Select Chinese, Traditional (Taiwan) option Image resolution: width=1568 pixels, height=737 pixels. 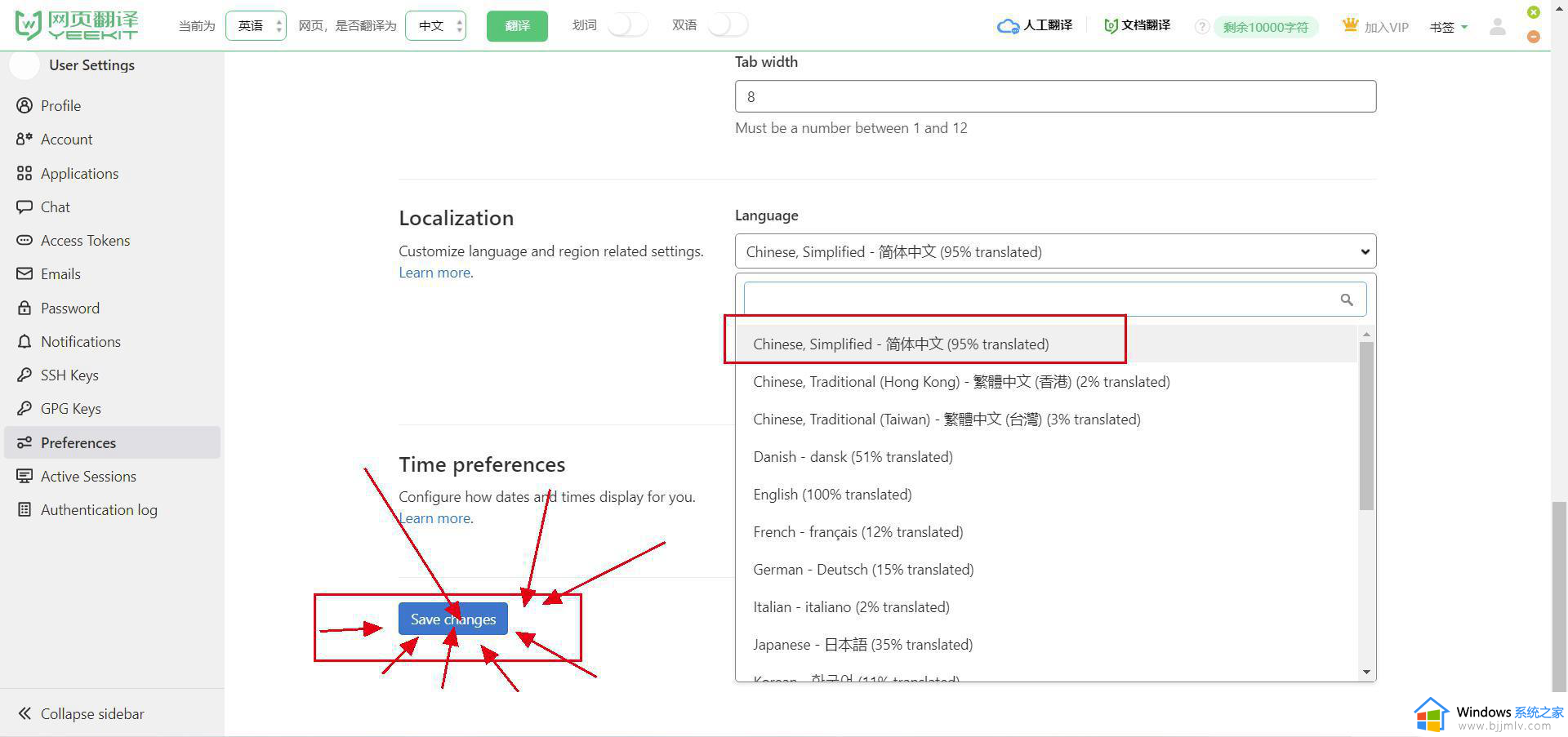coord(1046,419)
